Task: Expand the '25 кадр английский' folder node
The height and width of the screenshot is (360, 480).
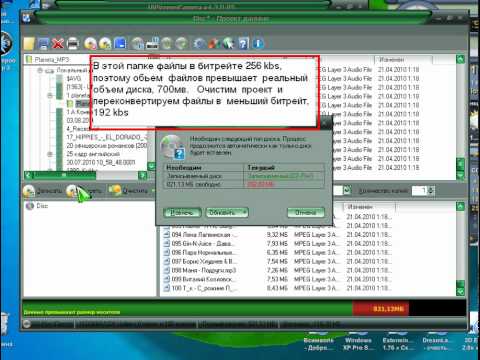Action: [x=50, y=154]
